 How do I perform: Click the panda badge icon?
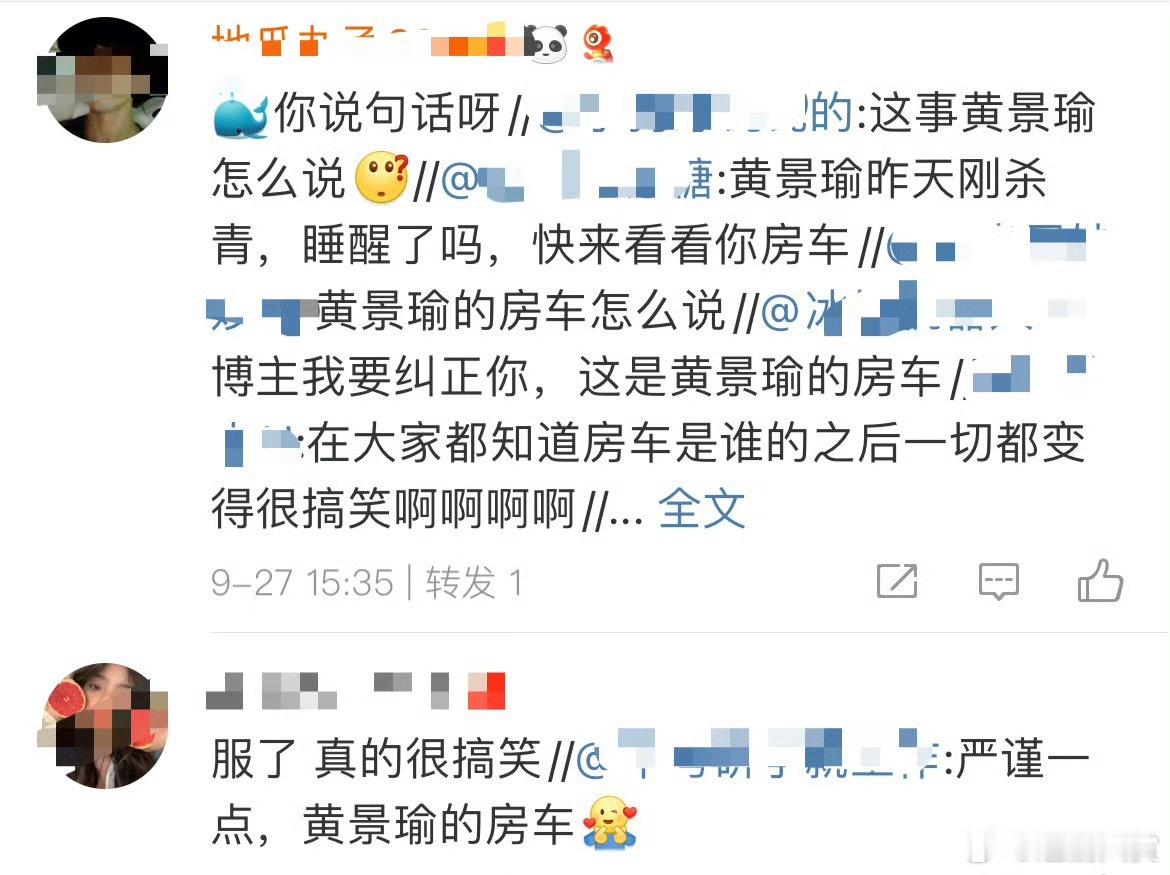(x=546, y=43)
